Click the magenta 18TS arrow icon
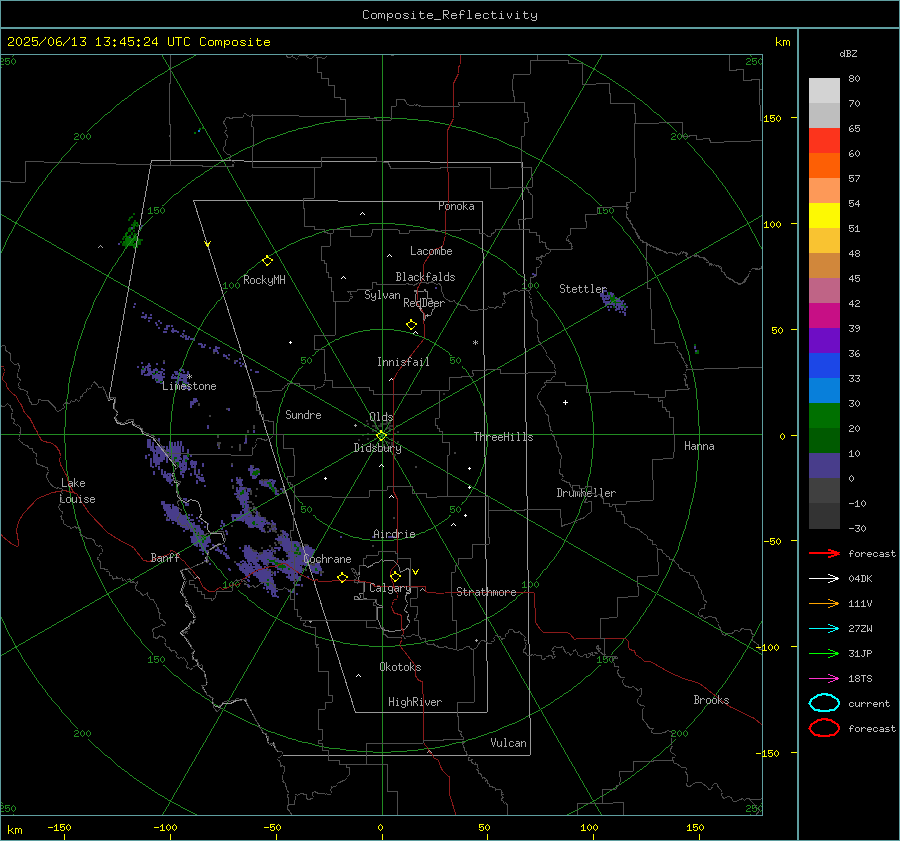Screen dimensions: 900x841 (x=824, y=679)
